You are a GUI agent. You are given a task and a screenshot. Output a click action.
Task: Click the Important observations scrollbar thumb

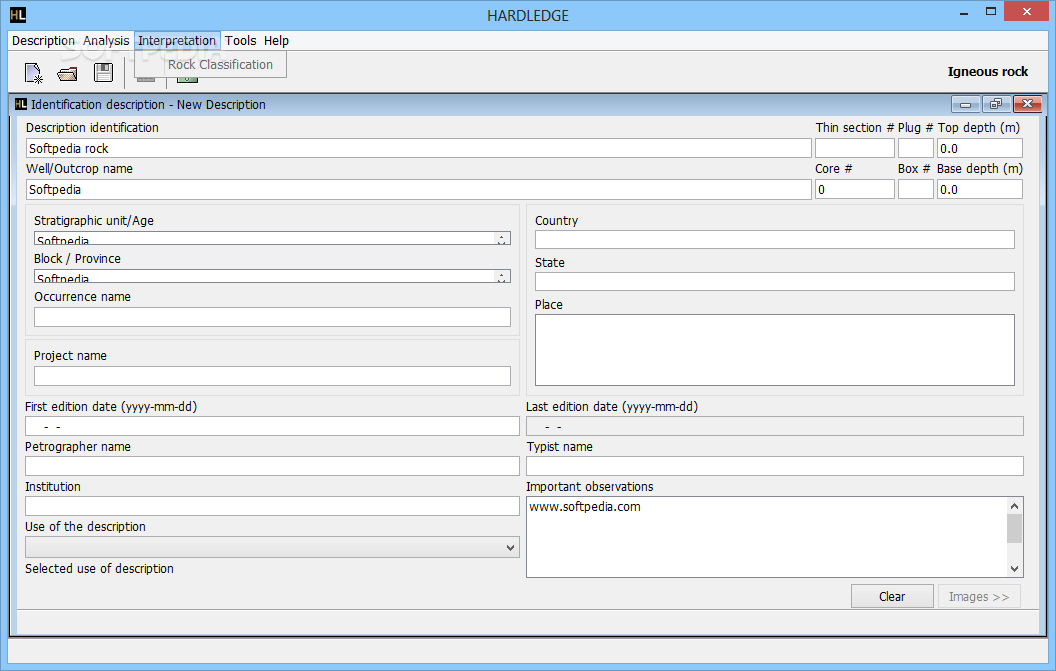(1014, 528)
